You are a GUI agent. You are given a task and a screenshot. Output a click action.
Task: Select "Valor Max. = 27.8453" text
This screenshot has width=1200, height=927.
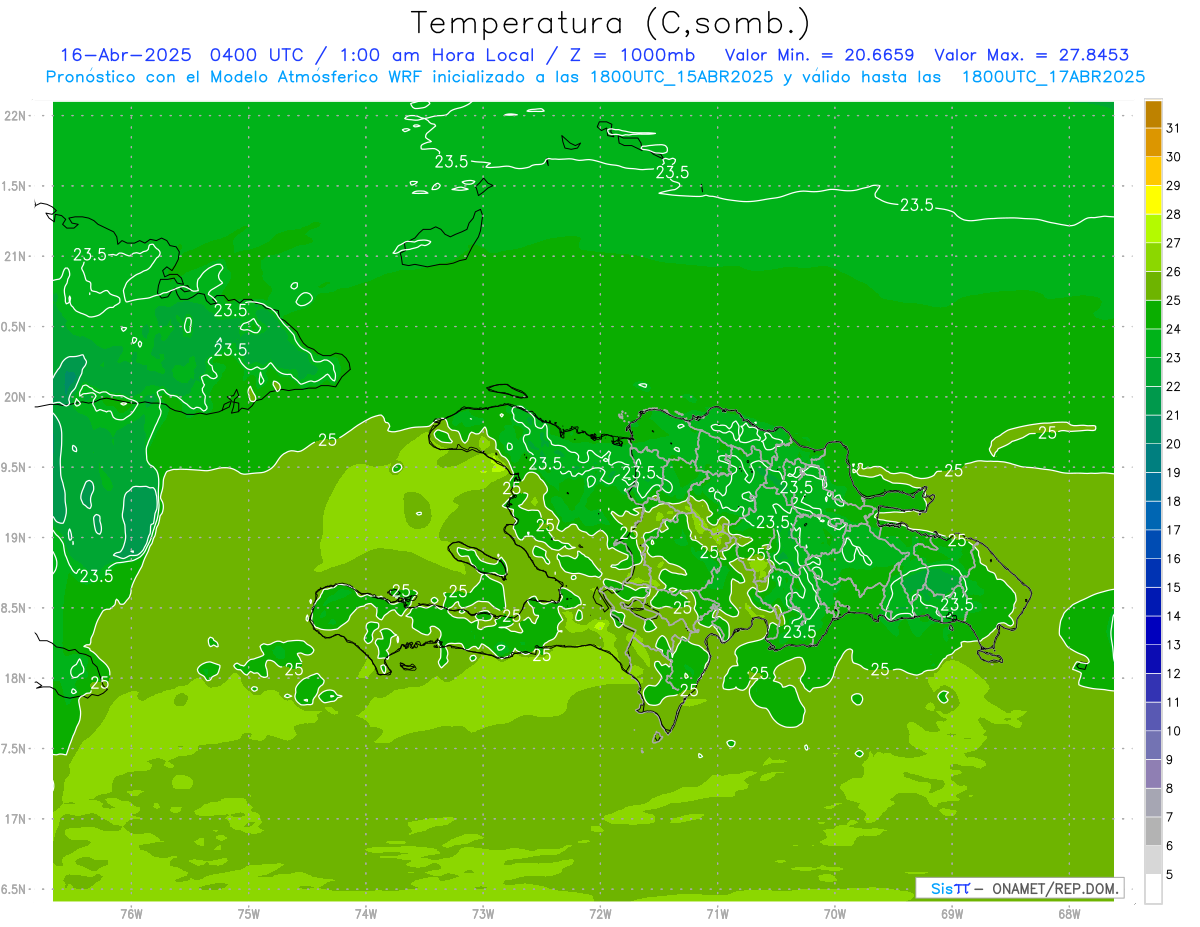tap(1031, 55)
